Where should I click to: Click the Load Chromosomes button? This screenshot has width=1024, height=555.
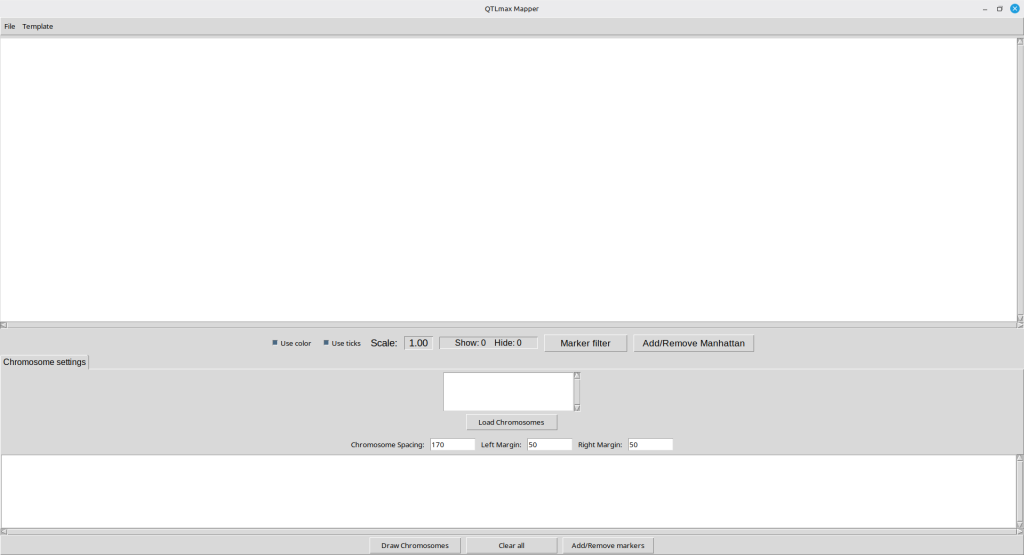[x=511, y=422]
